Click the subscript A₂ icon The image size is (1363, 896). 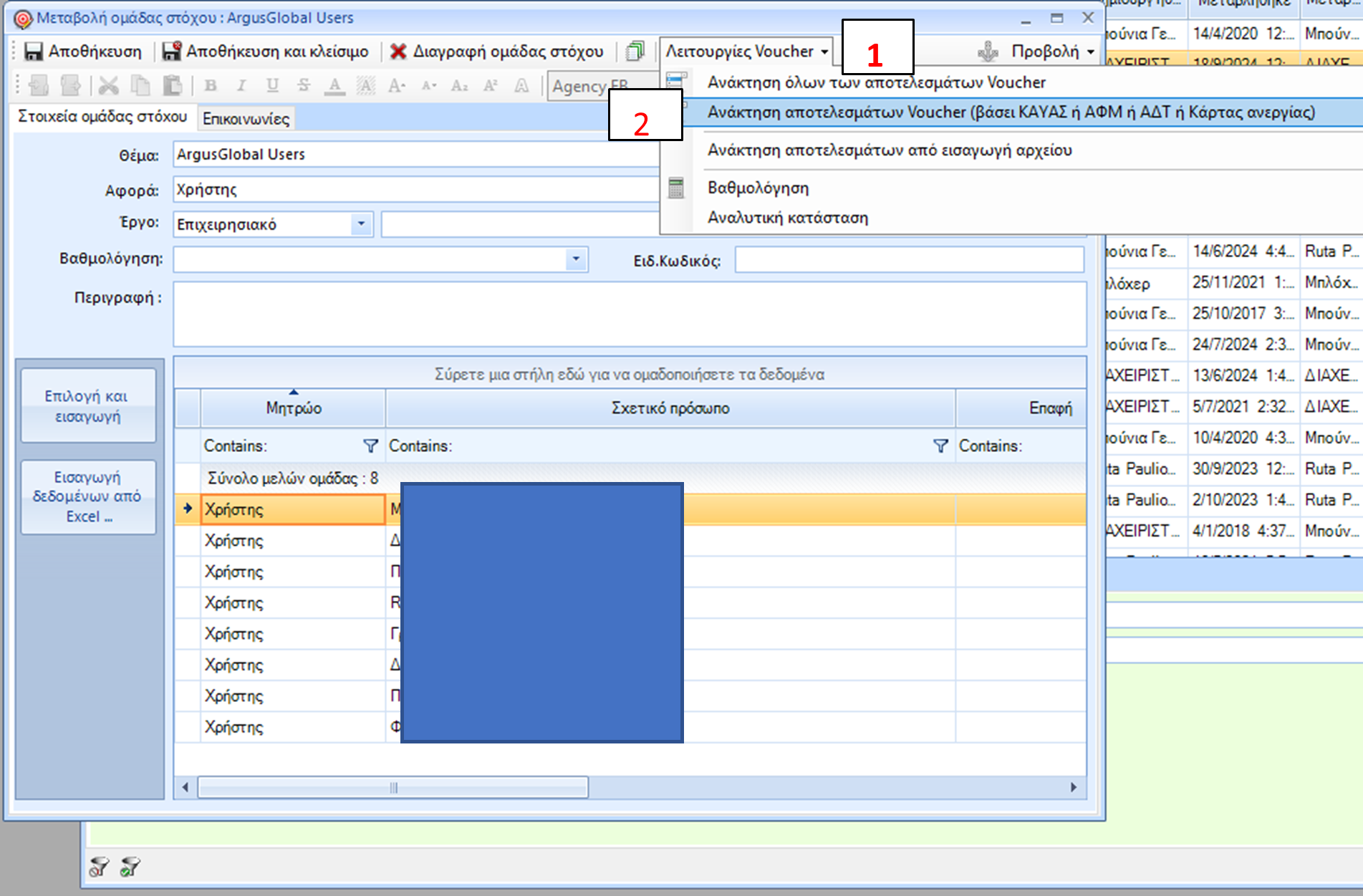coord(459,86)
